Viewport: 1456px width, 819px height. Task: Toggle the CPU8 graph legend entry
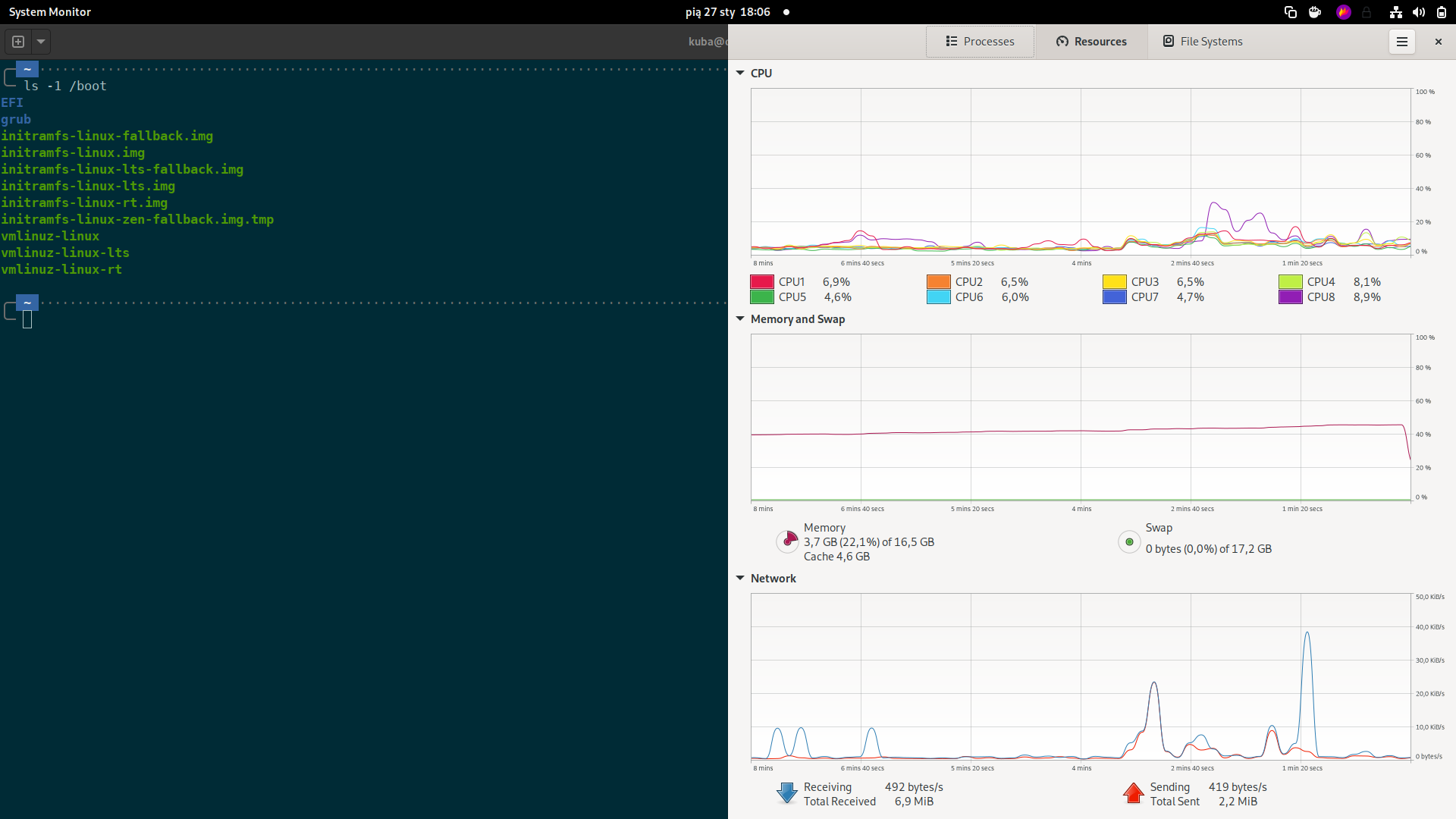(1291, 297)
